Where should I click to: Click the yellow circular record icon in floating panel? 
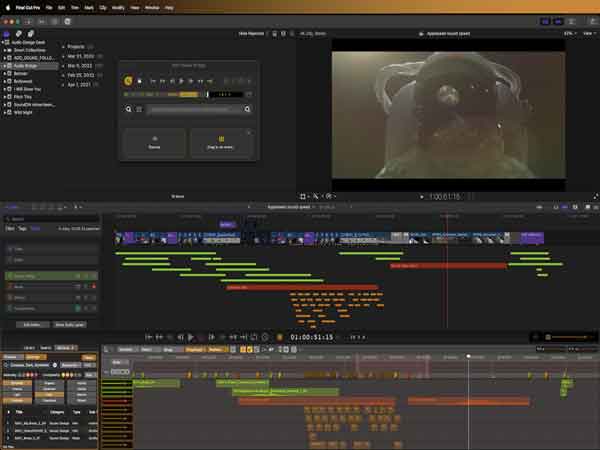[128, 81]
